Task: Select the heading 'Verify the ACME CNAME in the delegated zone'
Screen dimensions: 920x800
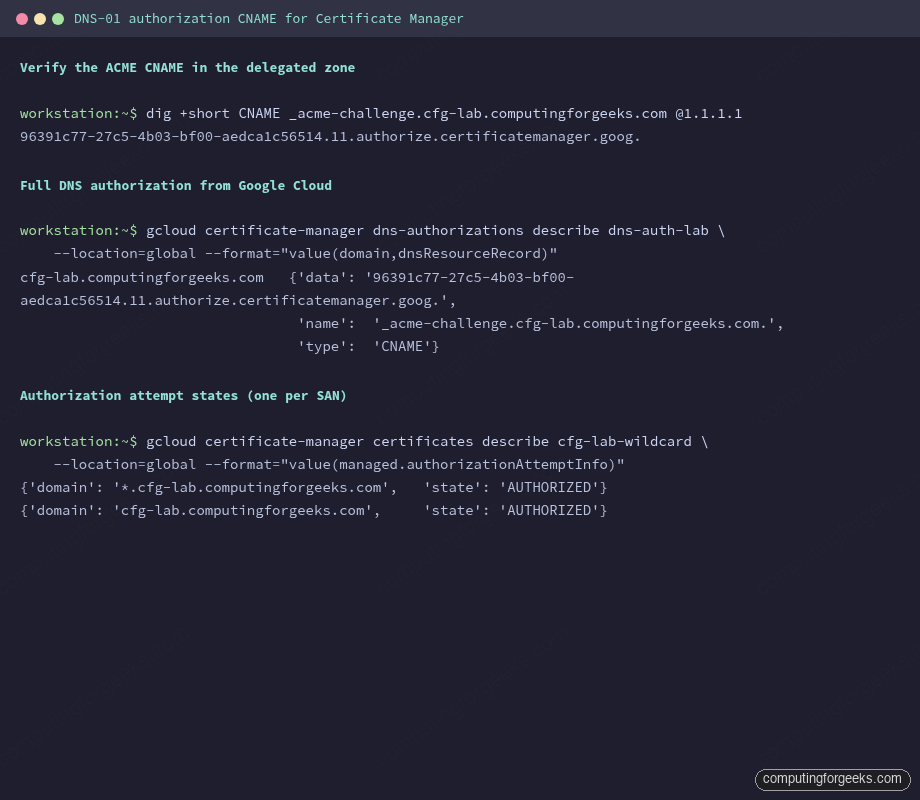Action: coord(187,67)
